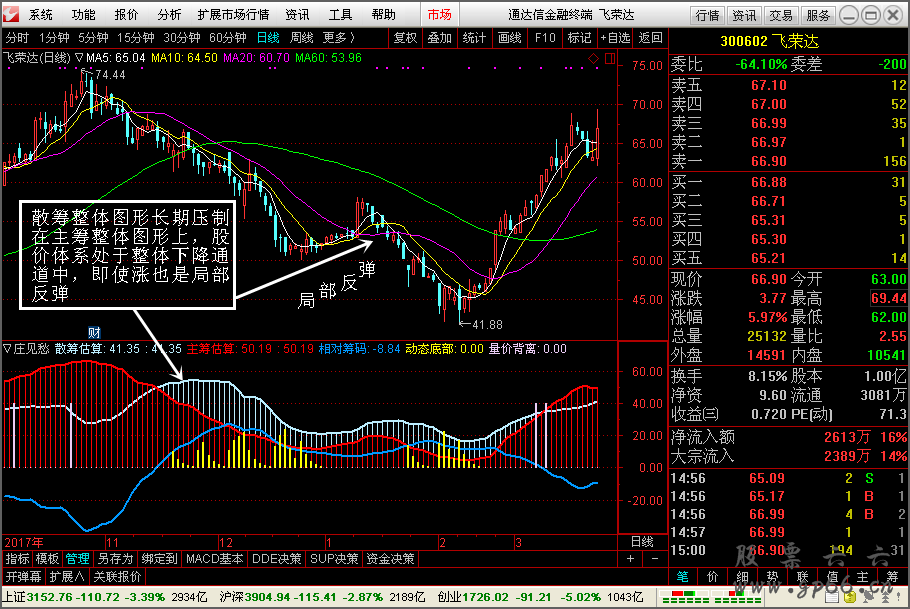Click 绑定到 option
This screenshot has width=910, height=609.
160,558
